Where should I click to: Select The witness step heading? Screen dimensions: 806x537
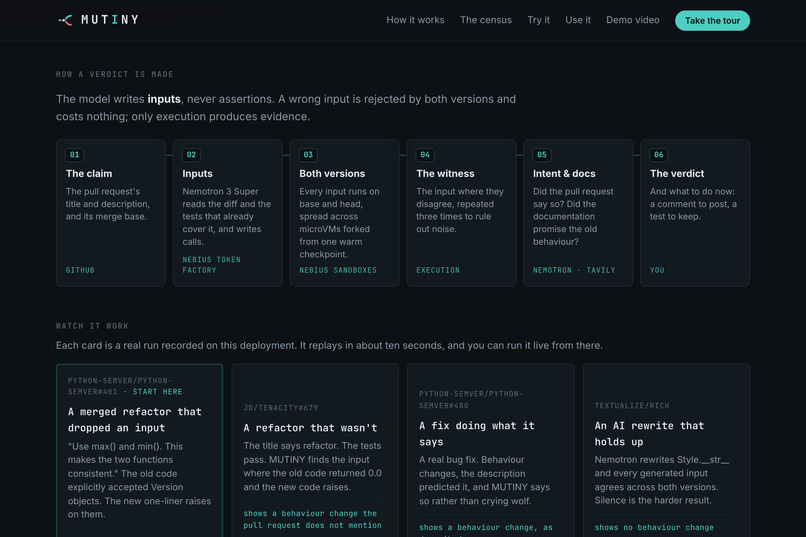(x=445, y=174)
